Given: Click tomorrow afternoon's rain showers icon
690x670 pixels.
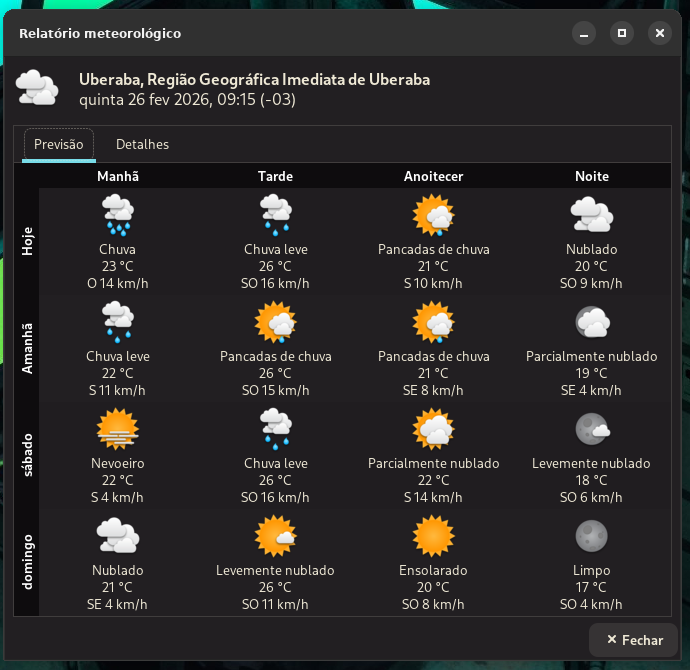Looking at the screenshot, I should coord(275,322).
